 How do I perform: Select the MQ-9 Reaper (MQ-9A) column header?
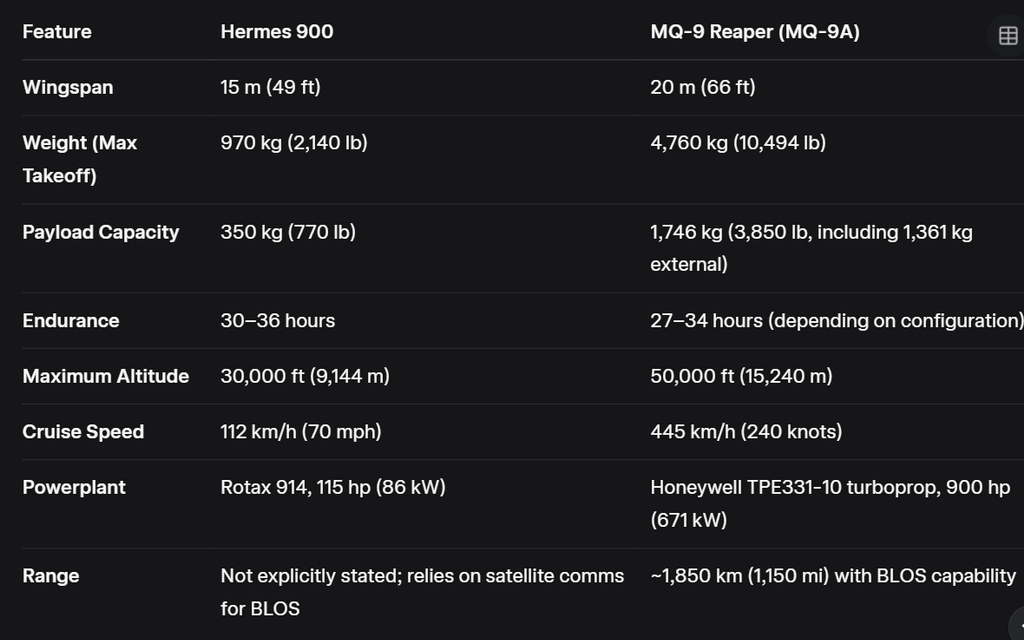point(755,32)
